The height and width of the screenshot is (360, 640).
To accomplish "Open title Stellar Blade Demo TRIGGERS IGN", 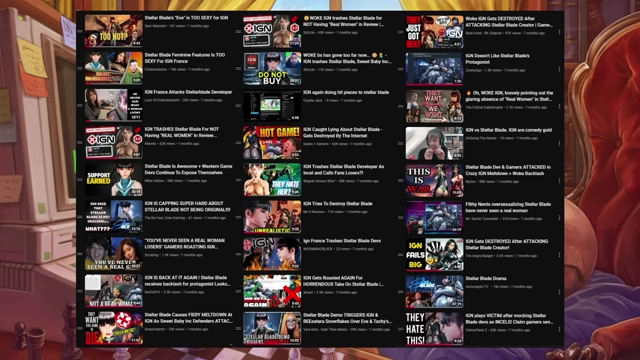I will 347,318.
